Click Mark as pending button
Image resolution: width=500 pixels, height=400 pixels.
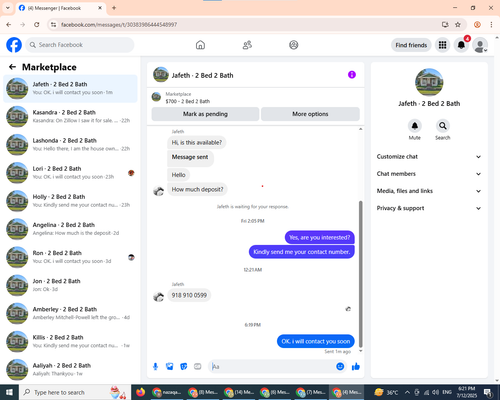tap(205, 114)
